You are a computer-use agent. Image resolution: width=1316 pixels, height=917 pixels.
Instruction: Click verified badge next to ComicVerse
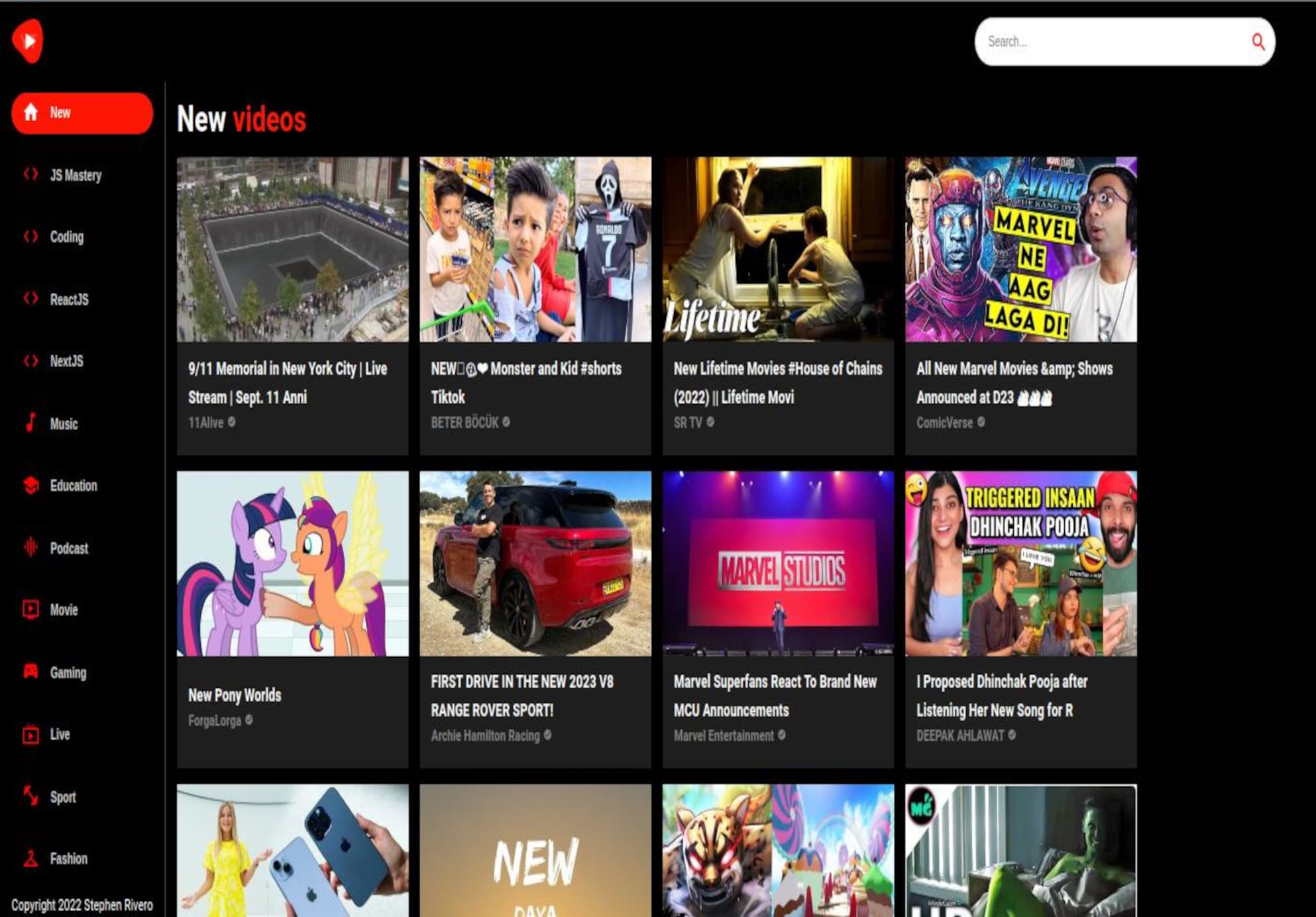981,421
